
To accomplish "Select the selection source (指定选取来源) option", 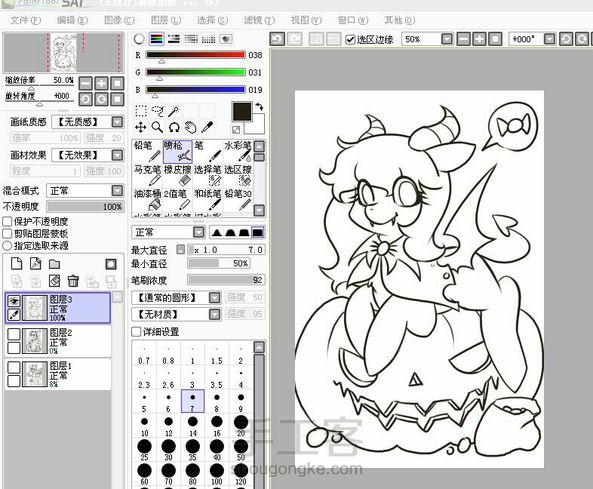I will (x=7, y=245).
